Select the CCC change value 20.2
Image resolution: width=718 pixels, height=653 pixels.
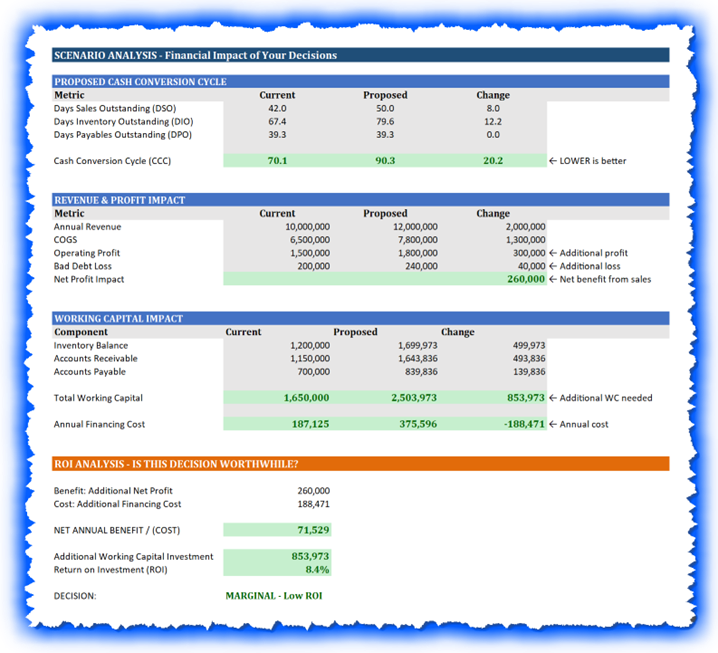pos(492,160)
